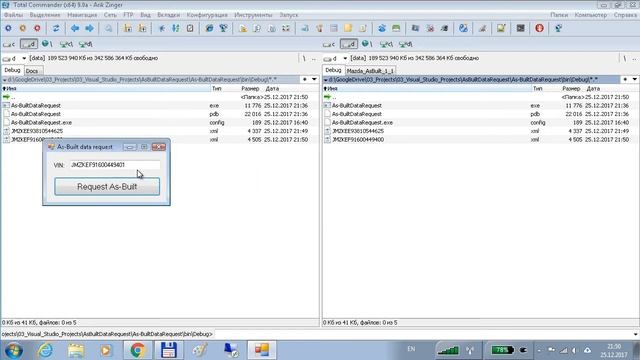Open Google Chrome from taskbar
This screenshot has height=360, width=640.
[x=138, y=350]
